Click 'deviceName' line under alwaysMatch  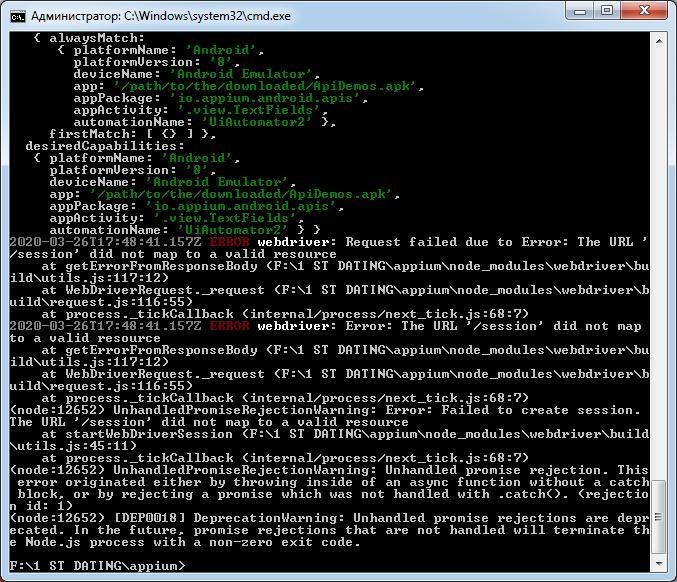[196, 74]
